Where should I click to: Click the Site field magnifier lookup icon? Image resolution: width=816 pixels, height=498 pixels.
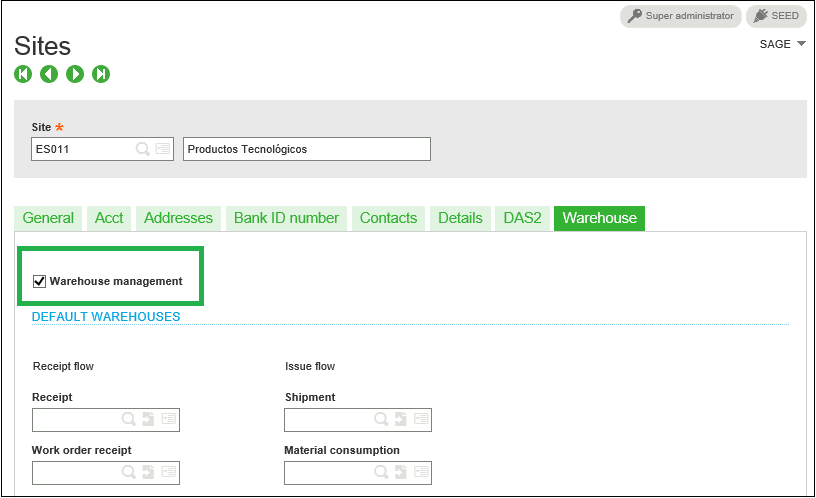point(143,149)
